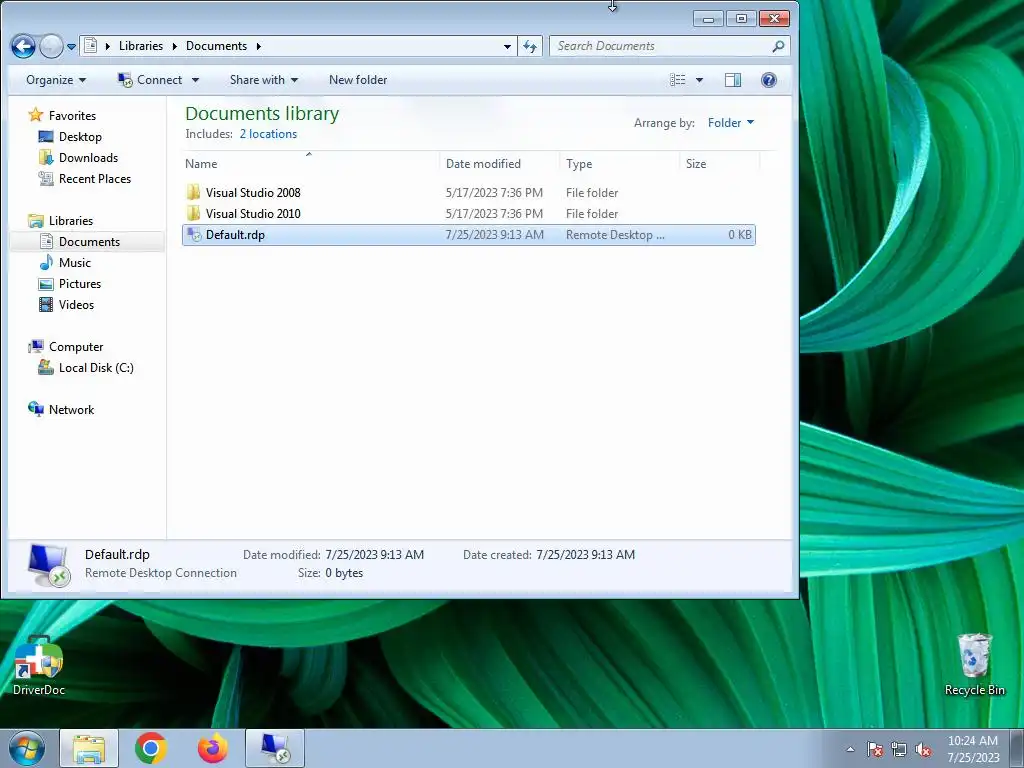The height and width of the screenshot is (768, 1024).
Task: Launch Firefox from the taskbar
Action: coord(213,748)
